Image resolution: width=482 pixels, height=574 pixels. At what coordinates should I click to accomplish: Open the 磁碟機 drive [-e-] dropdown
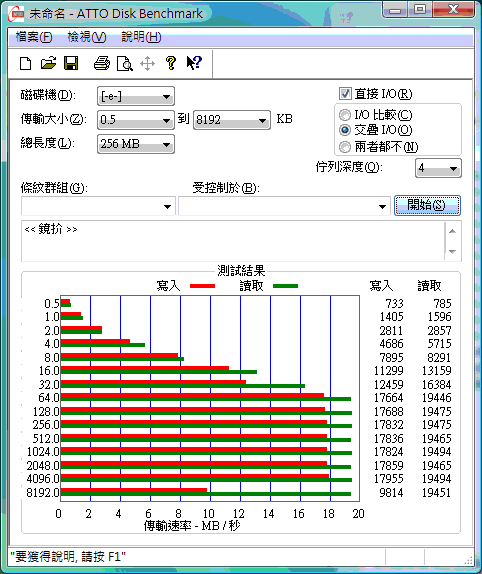point(136,96)
